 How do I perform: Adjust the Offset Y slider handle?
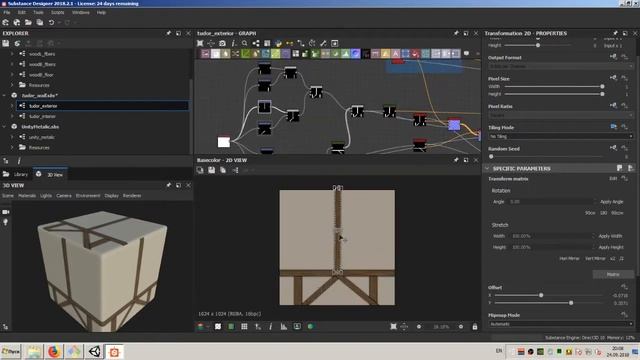click(x=571, y=303)
